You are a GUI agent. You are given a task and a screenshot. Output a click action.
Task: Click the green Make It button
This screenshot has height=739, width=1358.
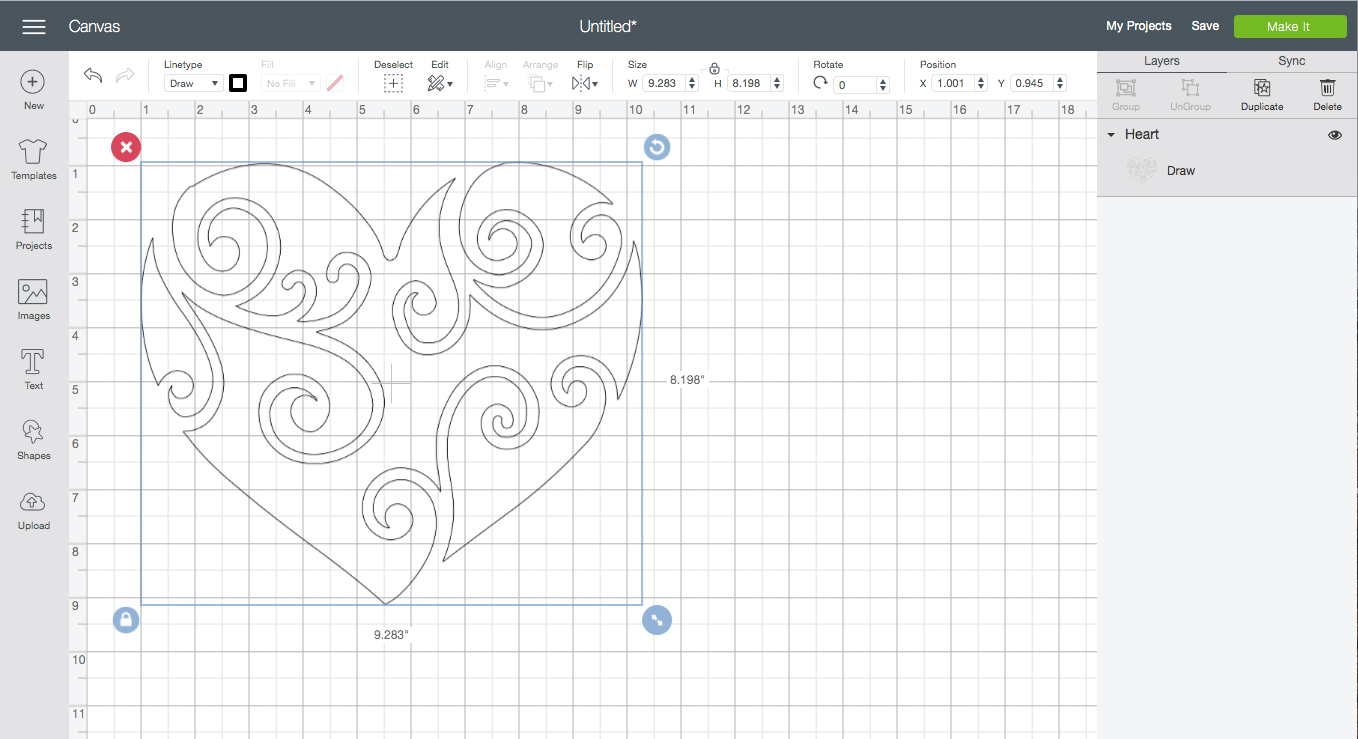pos(1288,26)
